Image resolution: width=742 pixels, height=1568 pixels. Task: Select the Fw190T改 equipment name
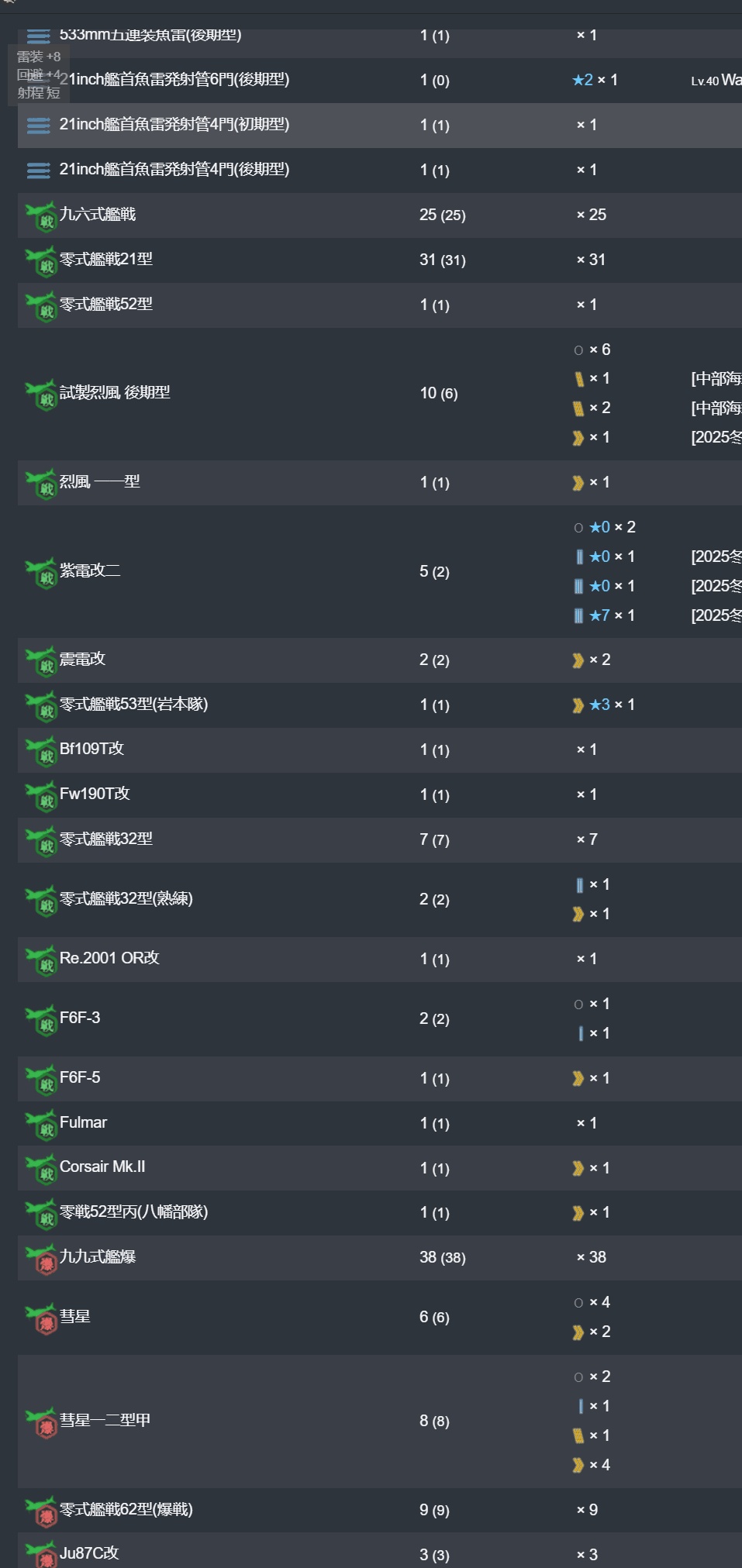click(95, 794)
